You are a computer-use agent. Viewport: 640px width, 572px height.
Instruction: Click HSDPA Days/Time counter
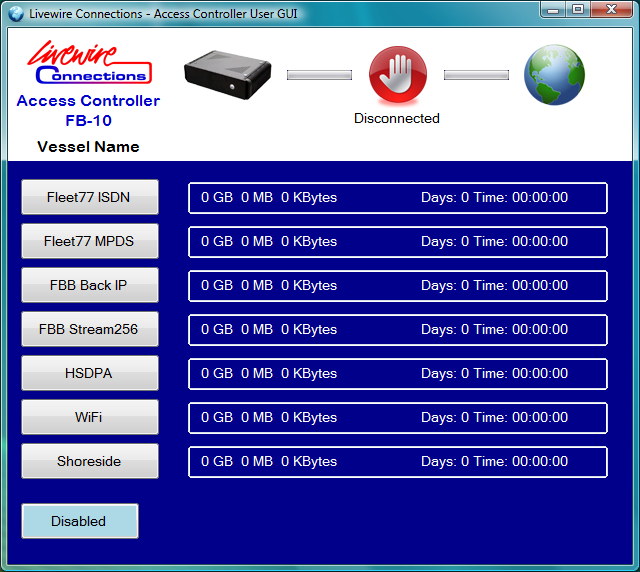coord(494,374)
